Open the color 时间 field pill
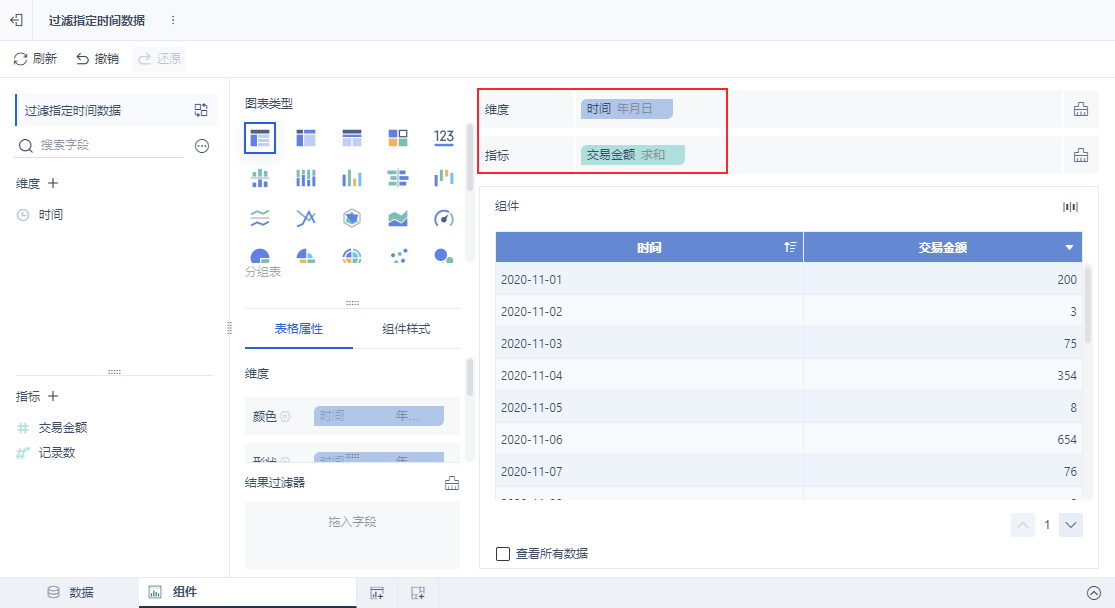This screenshot has height=608, width=1115. click(x=378, y=415)
